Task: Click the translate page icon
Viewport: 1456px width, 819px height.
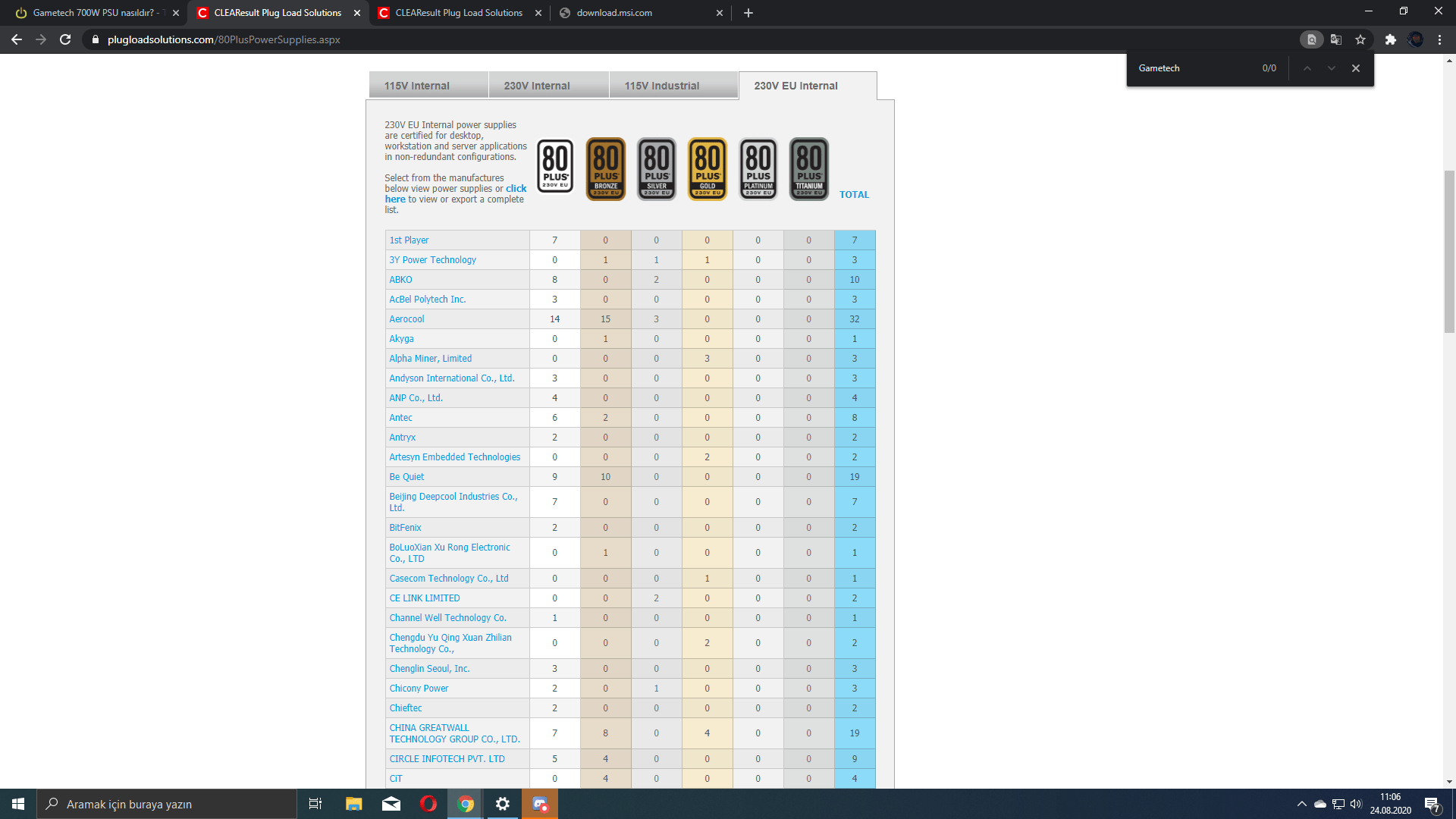Action: coord(1336,39)
